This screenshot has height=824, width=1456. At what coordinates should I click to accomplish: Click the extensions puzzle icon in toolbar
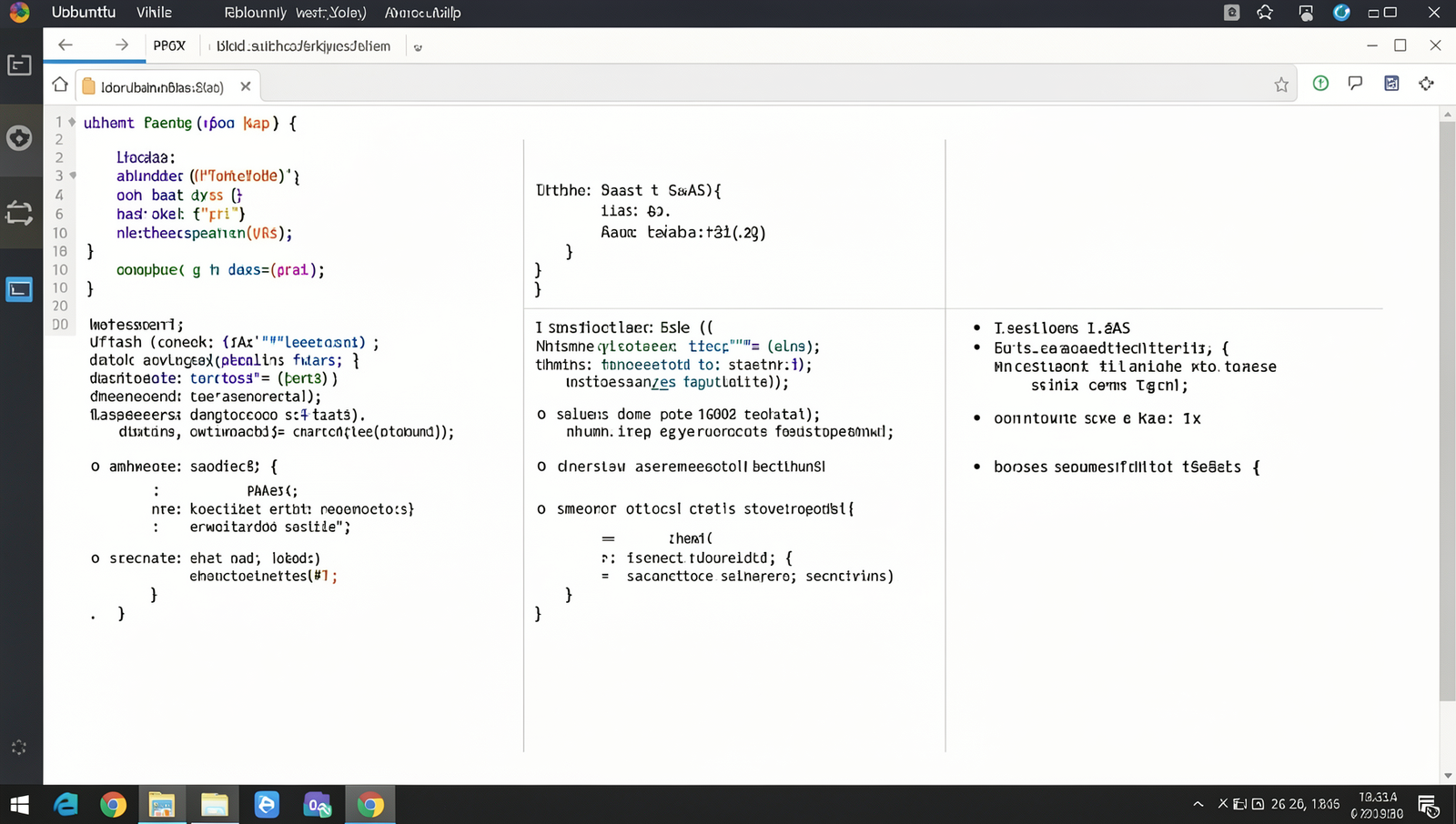coord(1426,83)
